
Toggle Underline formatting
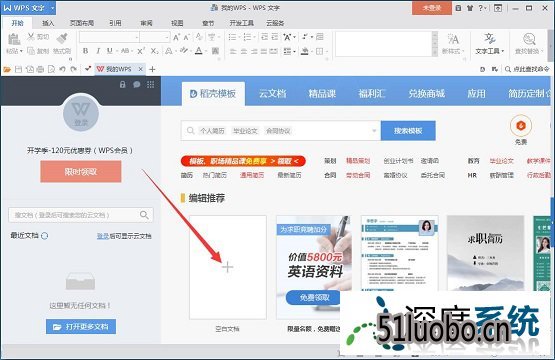pos(110,51)
